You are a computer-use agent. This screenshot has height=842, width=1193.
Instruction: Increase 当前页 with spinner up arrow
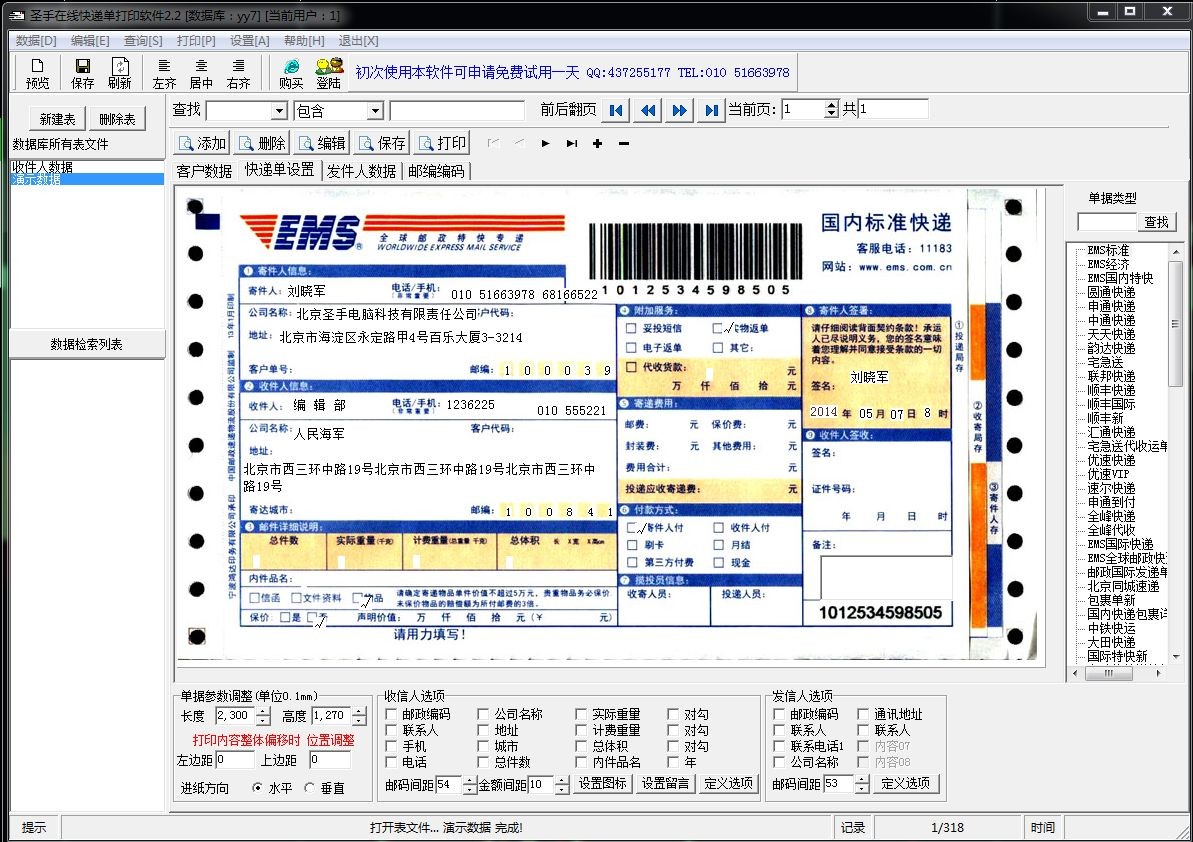tap(832, 105)
